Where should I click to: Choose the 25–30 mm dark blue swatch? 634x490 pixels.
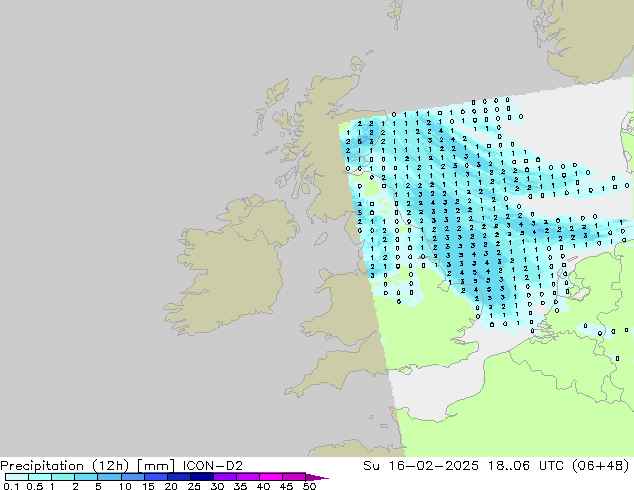click(202, 477)
